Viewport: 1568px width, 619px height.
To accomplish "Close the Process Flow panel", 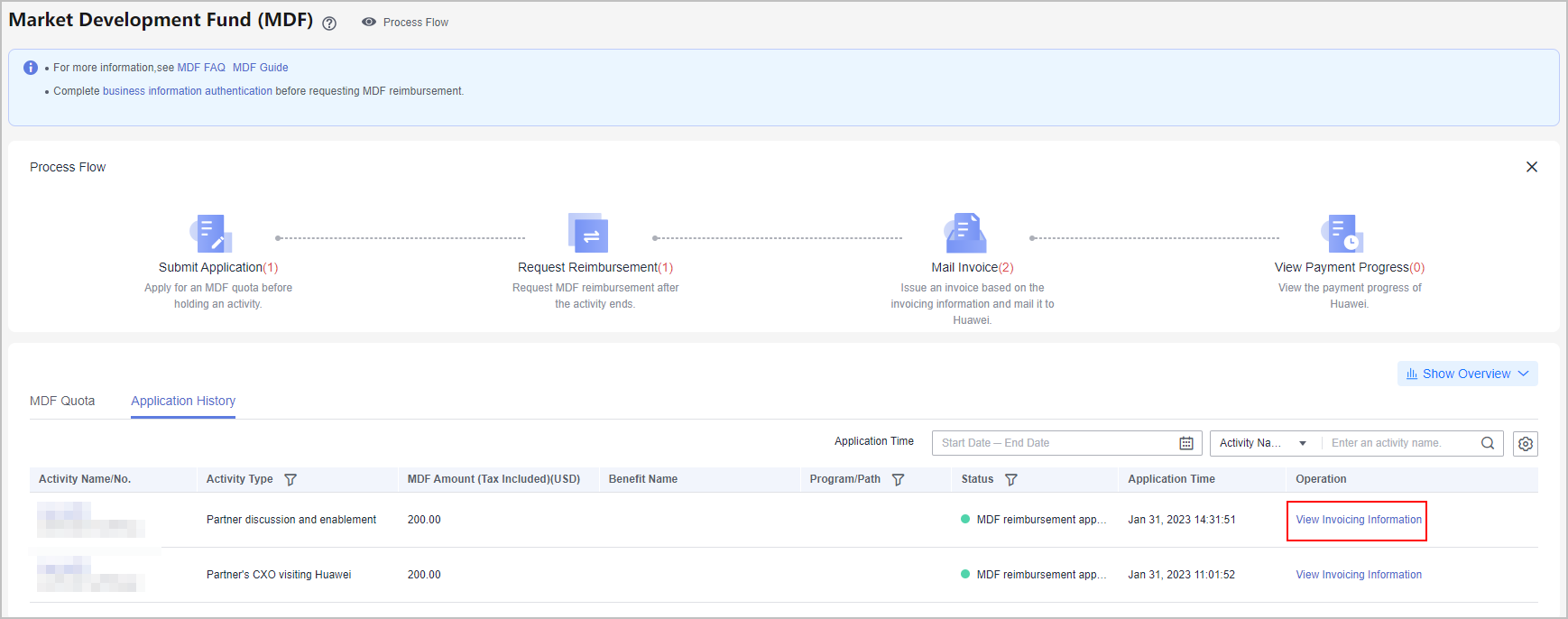I will pos(1531,167).
